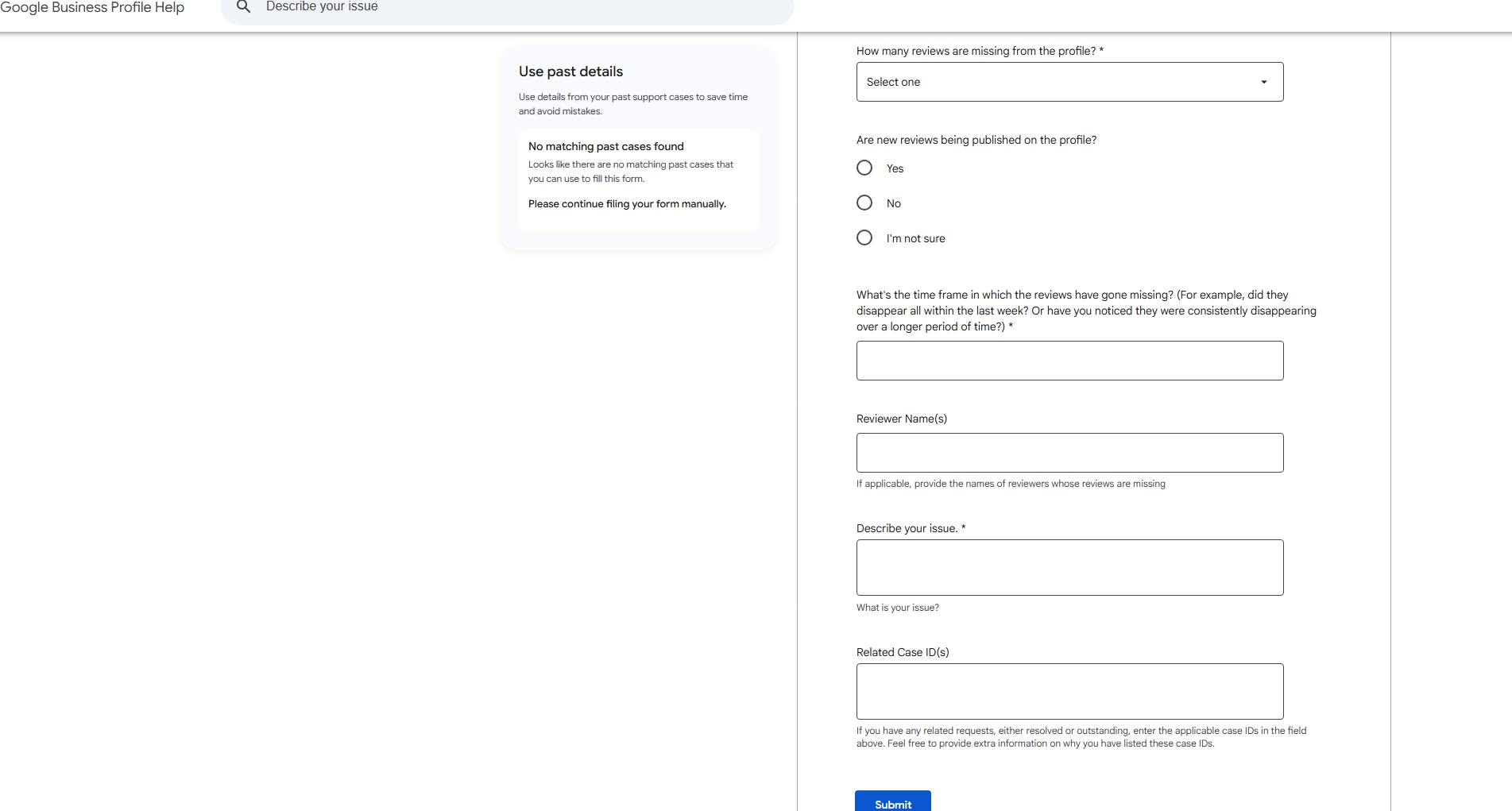Click the dropdown arrow for missing reviews count
This screenshot has height=811, width=1512.
1263,82
